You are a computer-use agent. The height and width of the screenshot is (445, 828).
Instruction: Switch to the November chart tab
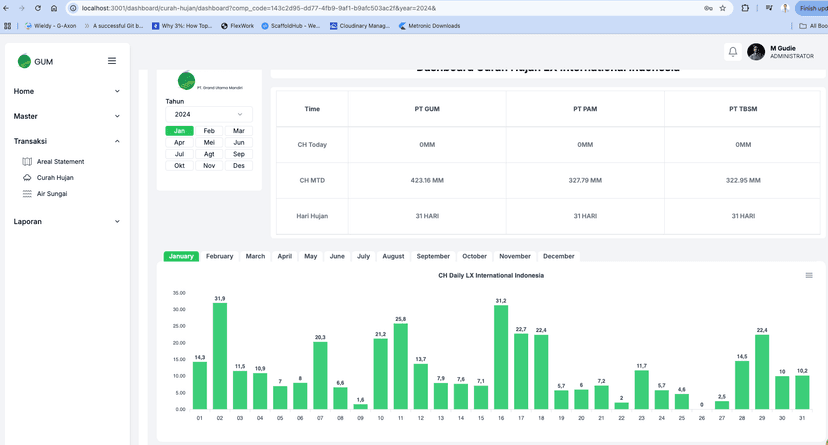coord(515,256)
